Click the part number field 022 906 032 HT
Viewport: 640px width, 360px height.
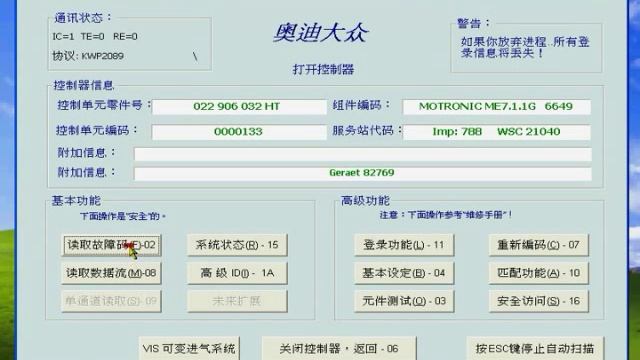(x=239, y=107)
